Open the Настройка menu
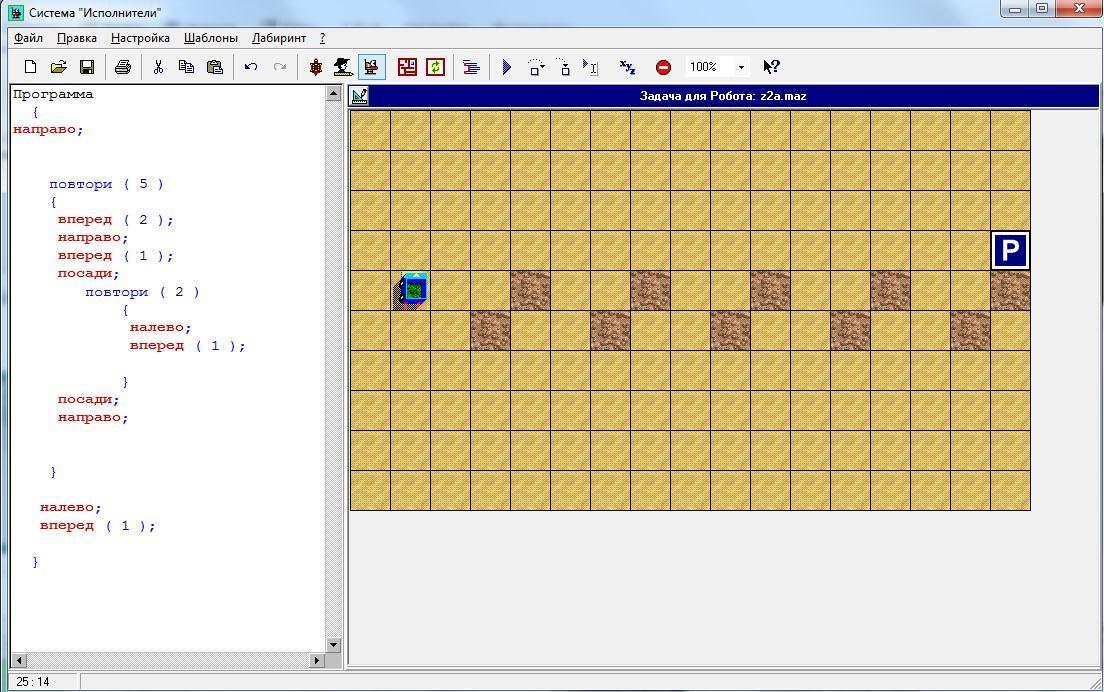Image resolution: width=1104 pixels, height=692 pixels. (140, 38)
